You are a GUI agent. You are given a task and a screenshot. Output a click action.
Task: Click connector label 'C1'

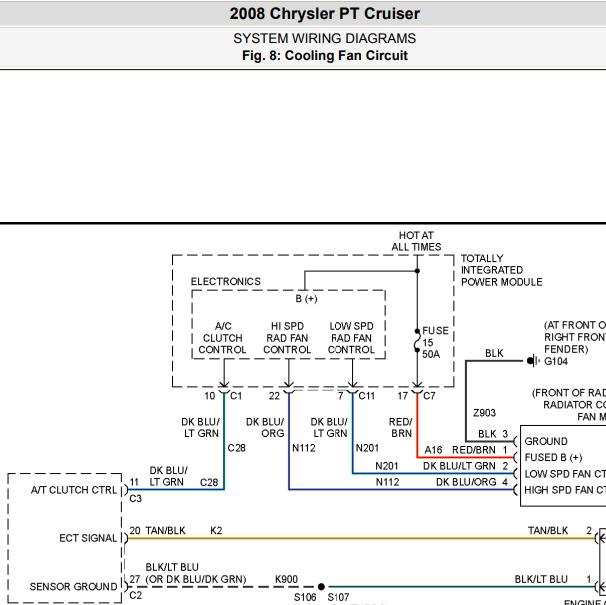pyautogui.click(x=236, y=396)
